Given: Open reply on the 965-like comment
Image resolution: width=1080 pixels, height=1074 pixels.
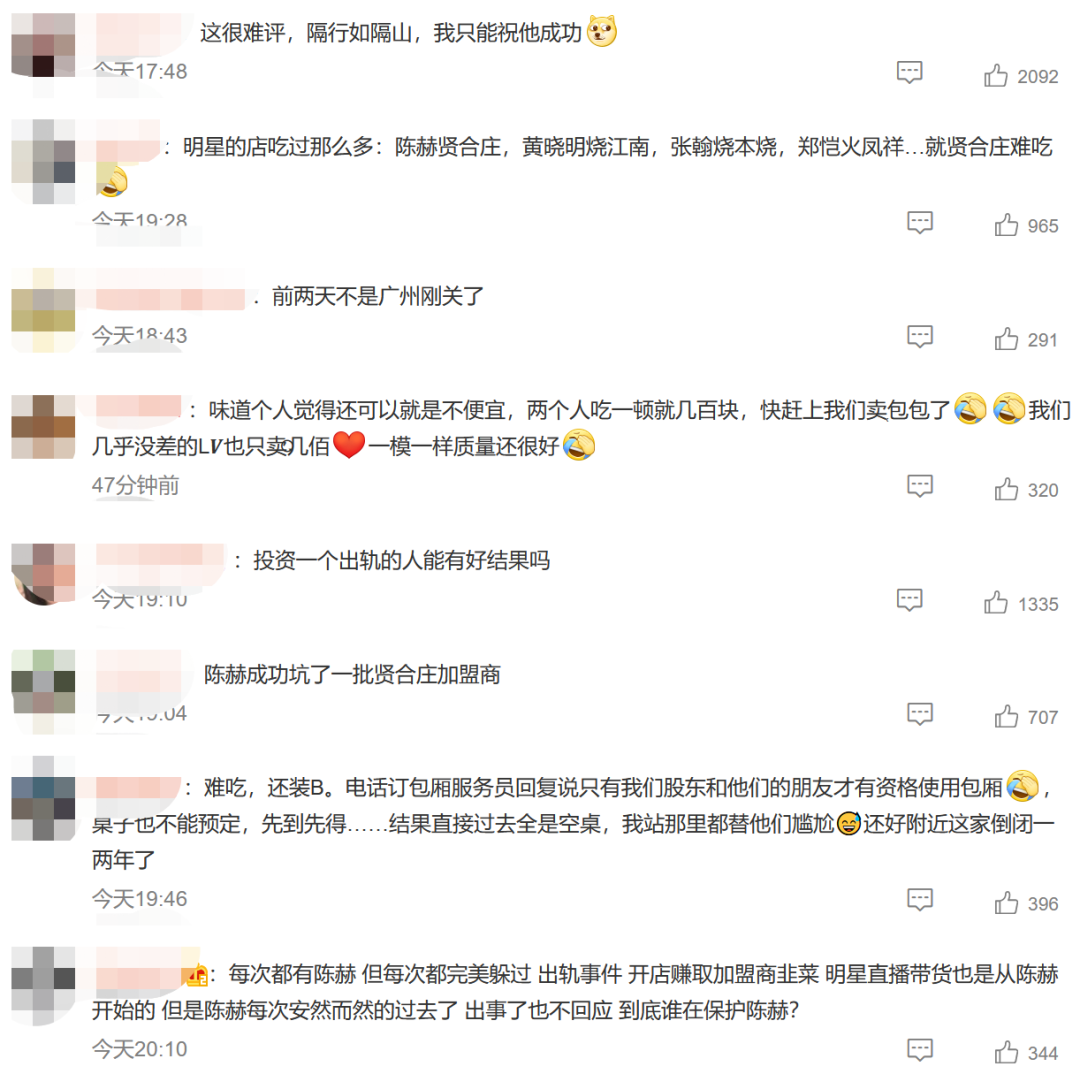Looking at the screenshot, I should (x=920, y=222).
